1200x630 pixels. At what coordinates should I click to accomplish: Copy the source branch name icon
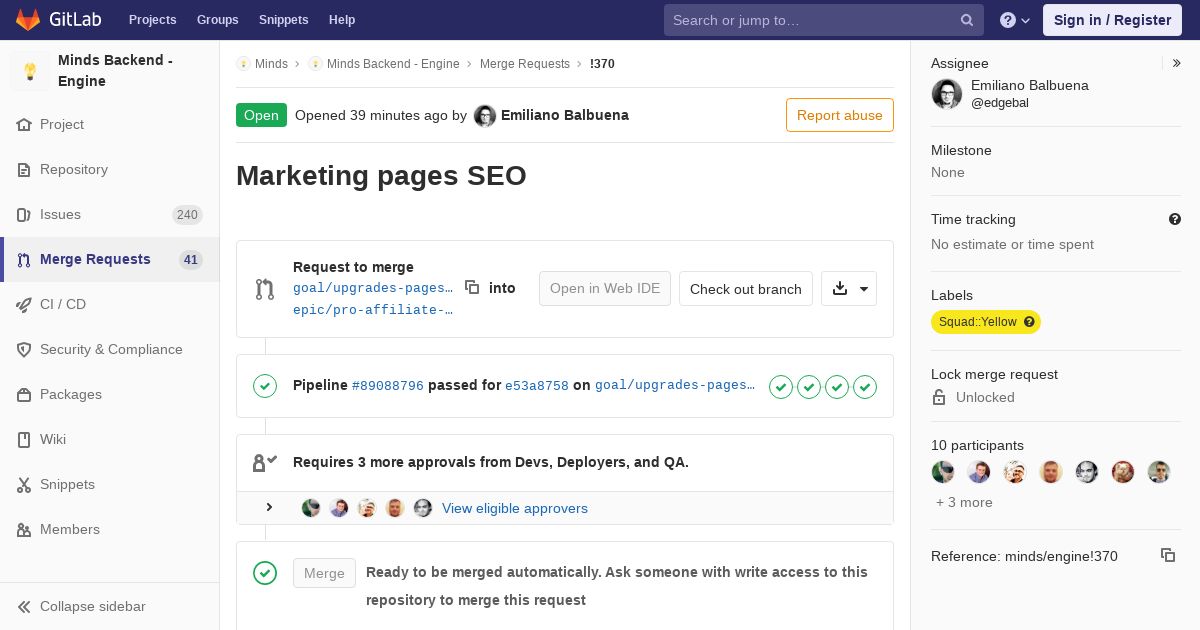point(472,287)
